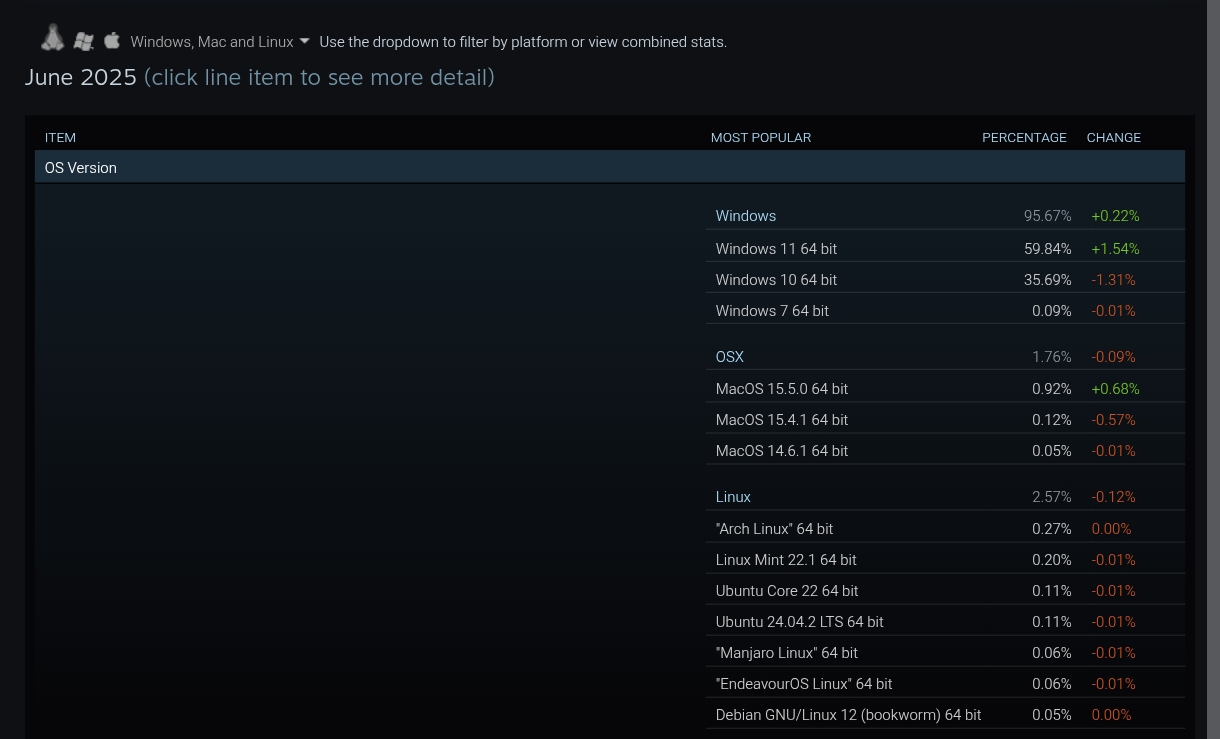
Task: Click the Apple logo platform icon
Action: [x=112, y=40]
